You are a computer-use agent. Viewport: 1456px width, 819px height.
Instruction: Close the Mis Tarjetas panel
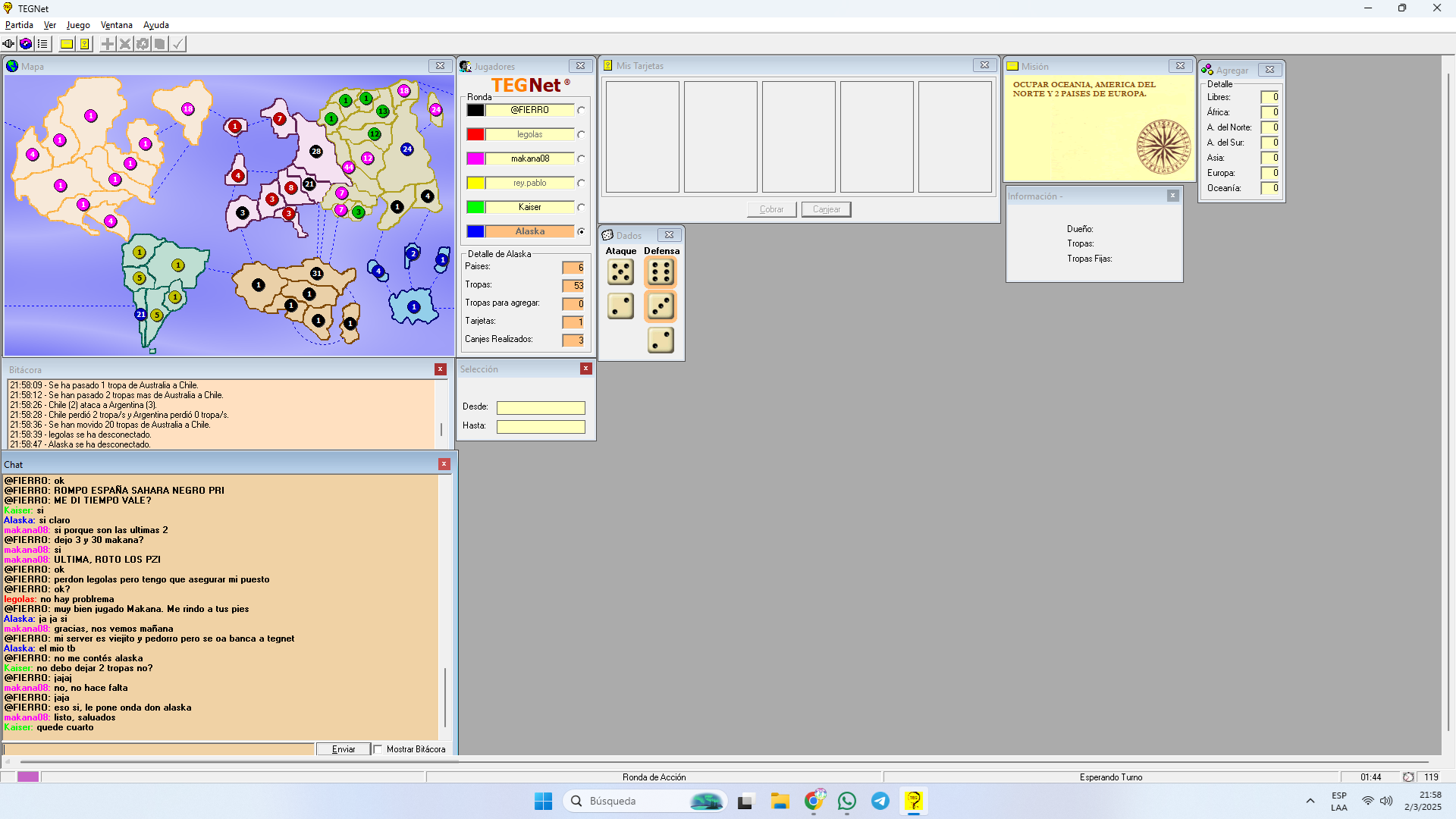[984, 65]
